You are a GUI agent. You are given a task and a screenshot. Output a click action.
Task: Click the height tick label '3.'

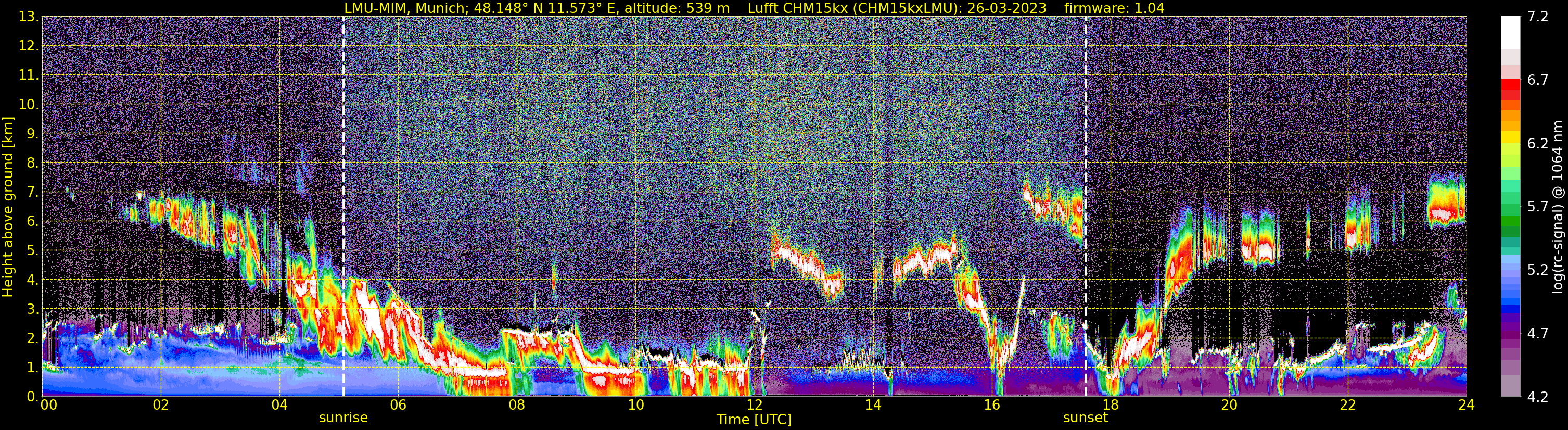(32, 309)
